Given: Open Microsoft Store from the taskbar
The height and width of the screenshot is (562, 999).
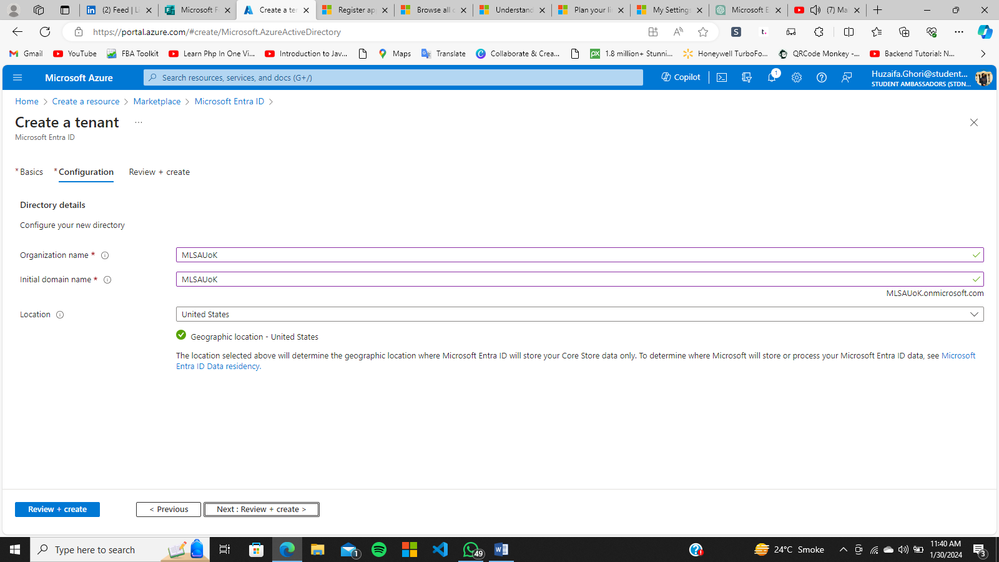Looking at the screenshot, I should coord(256,549).
